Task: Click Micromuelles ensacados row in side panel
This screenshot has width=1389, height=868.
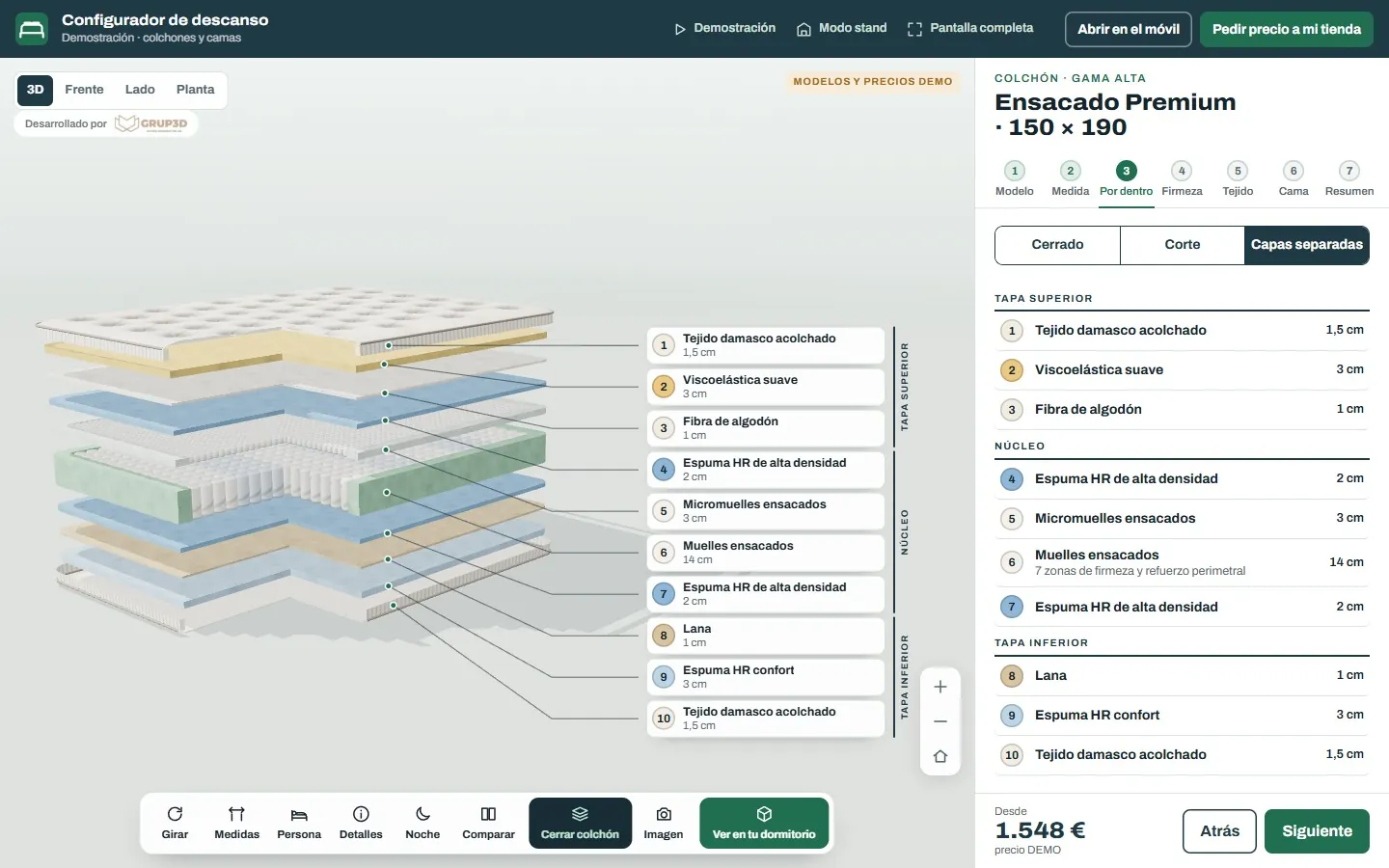Action: click(1182, 519)
